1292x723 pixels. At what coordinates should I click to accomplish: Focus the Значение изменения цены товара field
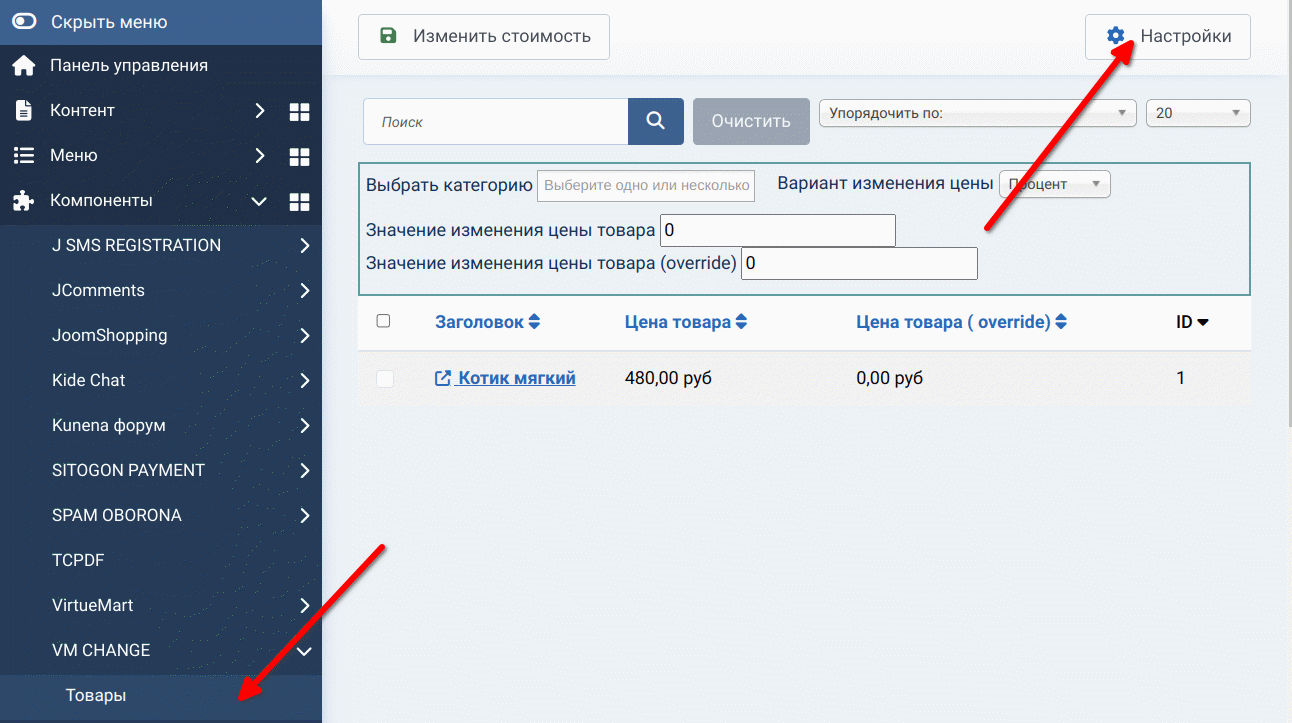(778, 230)
